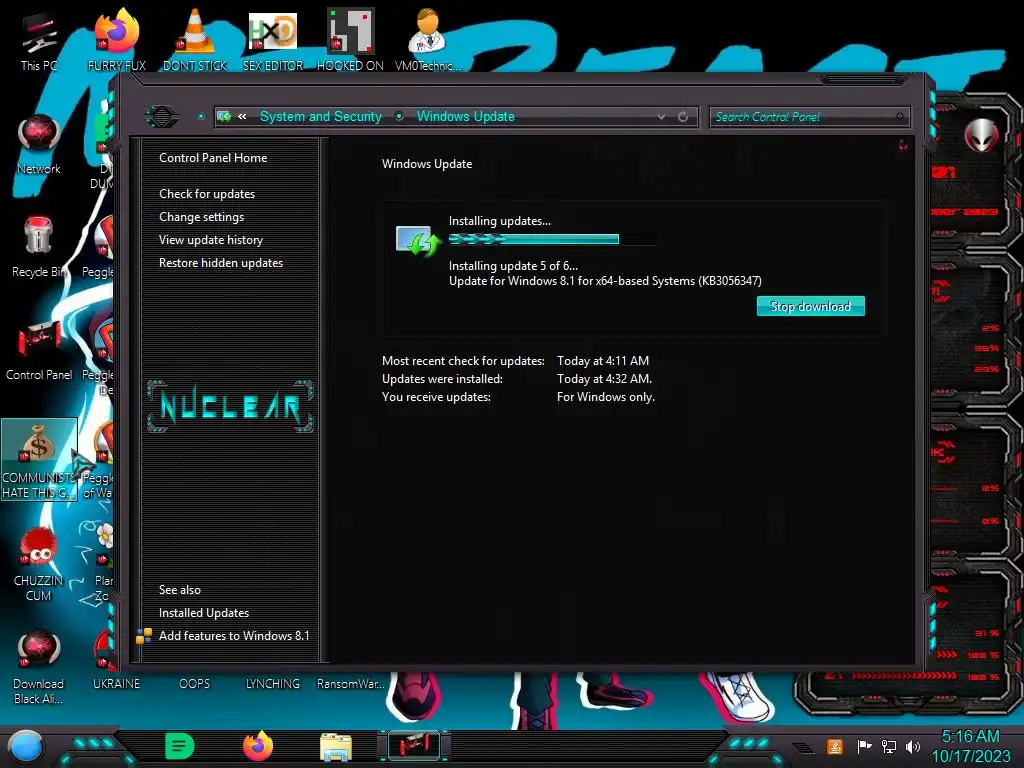The width and height of the screenshot is (1024, 768).
Task: Open View update history link
Action: tap(211, 240)
